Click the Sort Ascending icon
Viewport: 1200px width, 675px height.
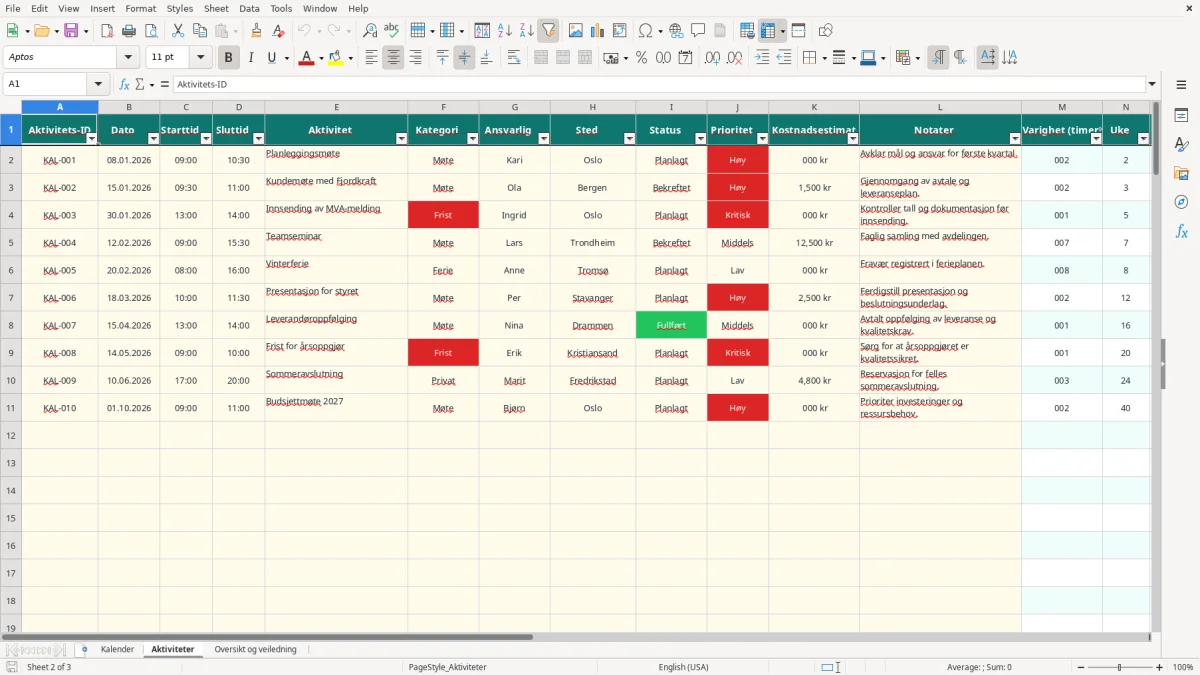(504, 31)
